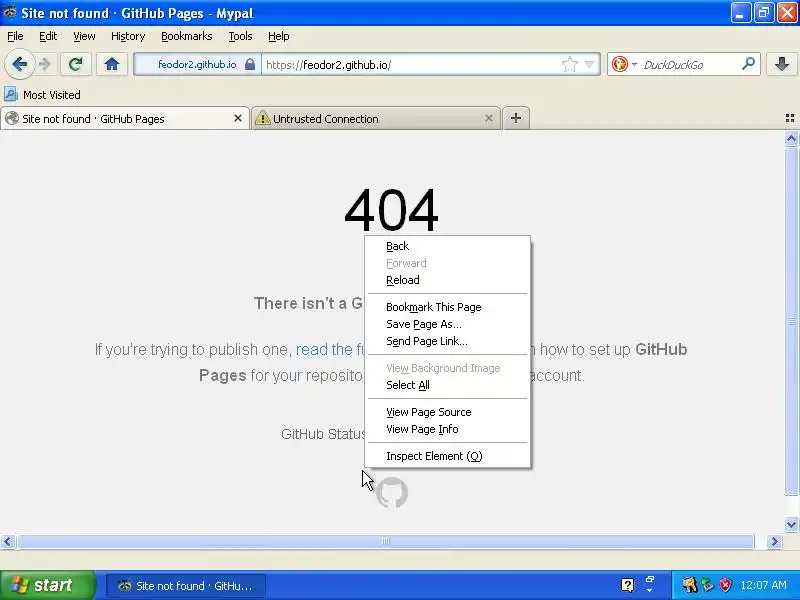Viewport: 800px width, 600px height.
Task: Click the keys tray icon
Action: click(690, 585)
